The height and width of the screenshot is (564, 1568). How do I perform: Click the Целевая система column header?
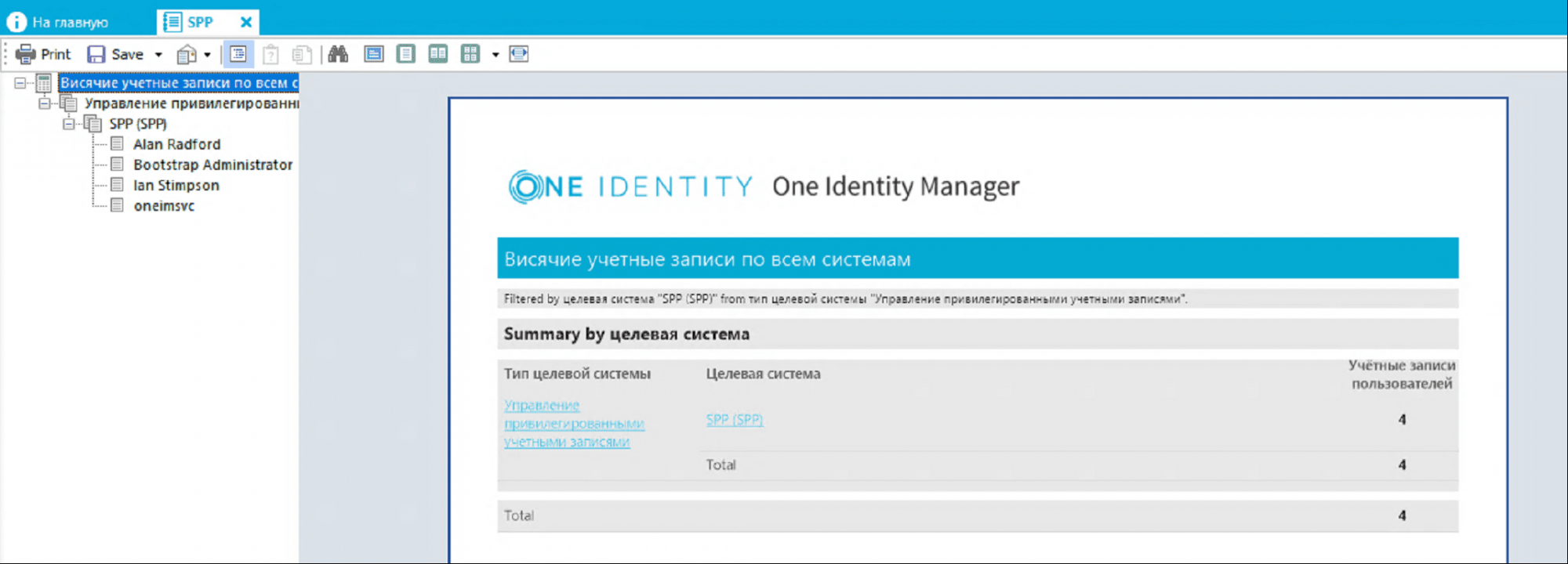[763, 374]
